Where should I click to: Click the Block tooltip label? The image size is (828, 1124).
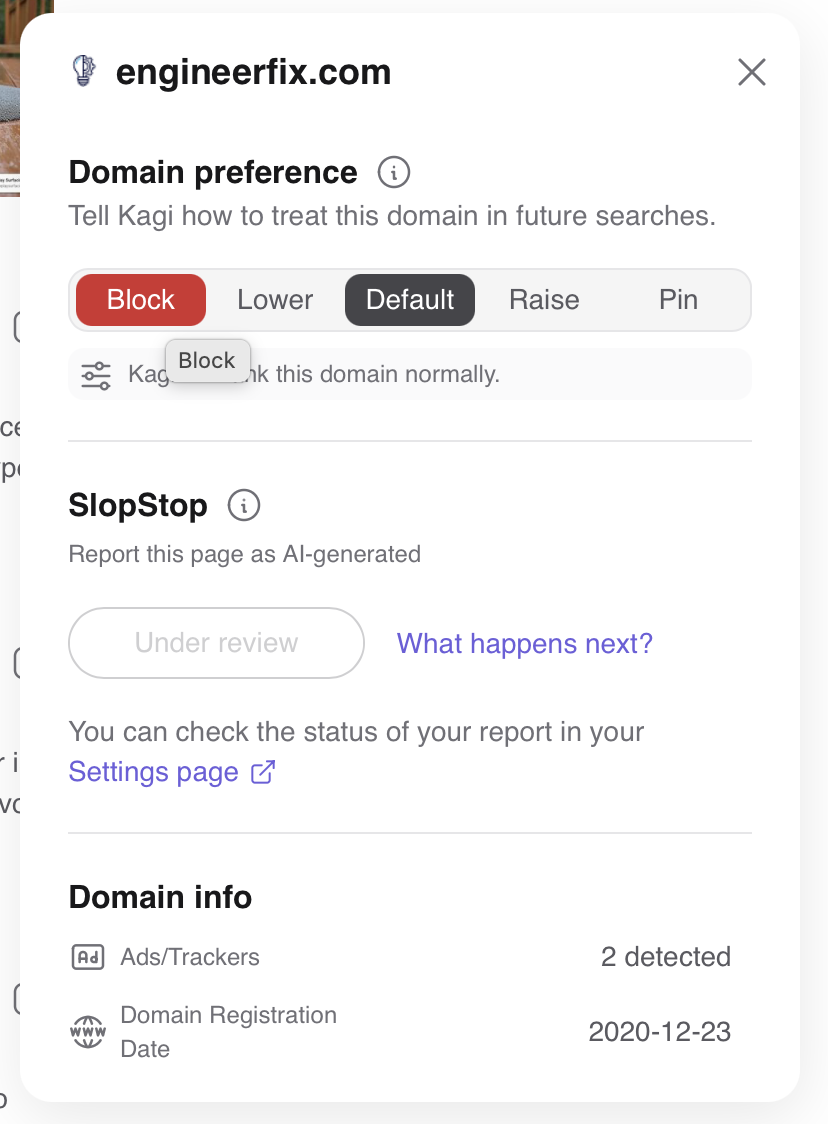point(207,361)
